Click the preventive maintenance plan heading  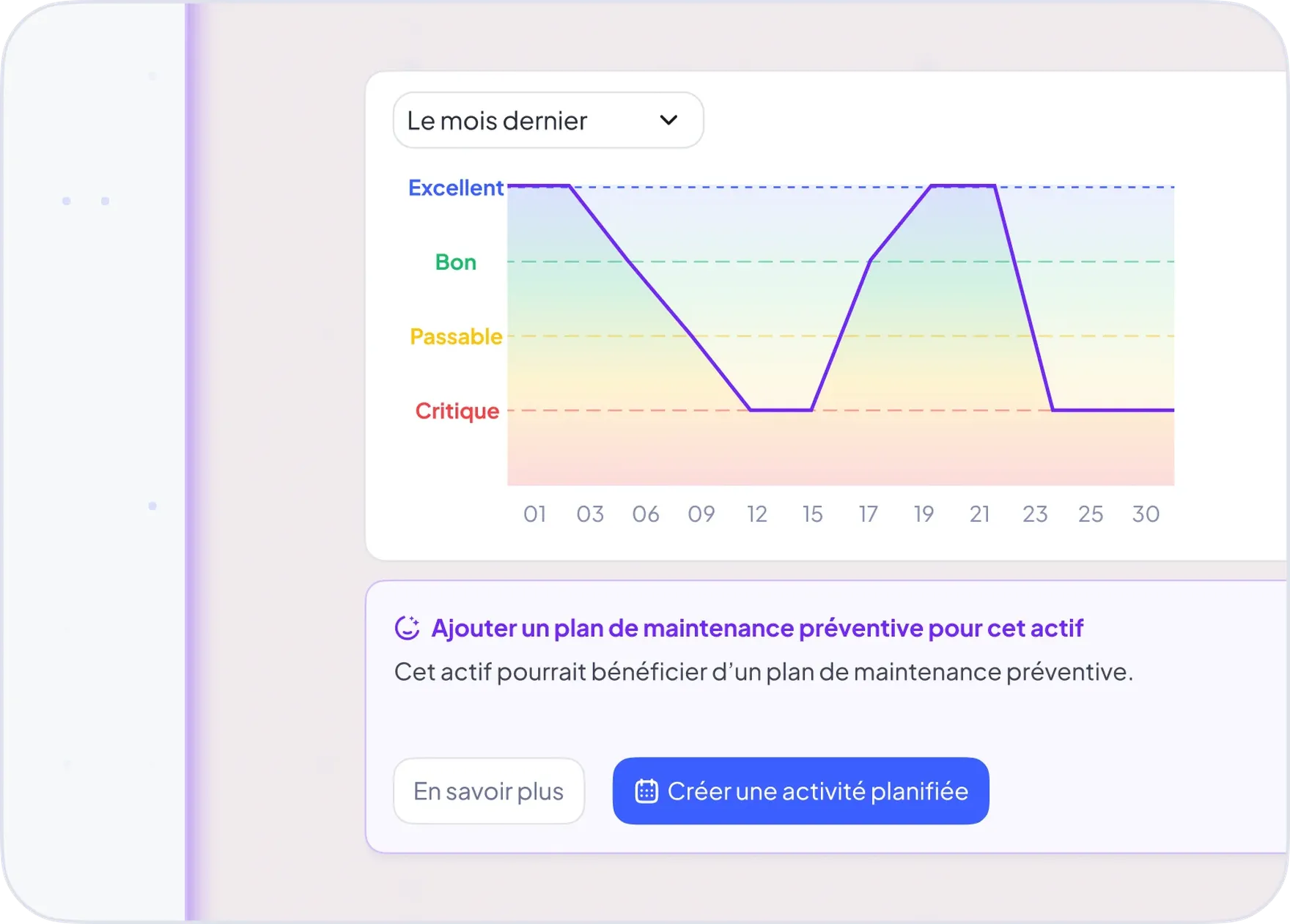[756, 628]
